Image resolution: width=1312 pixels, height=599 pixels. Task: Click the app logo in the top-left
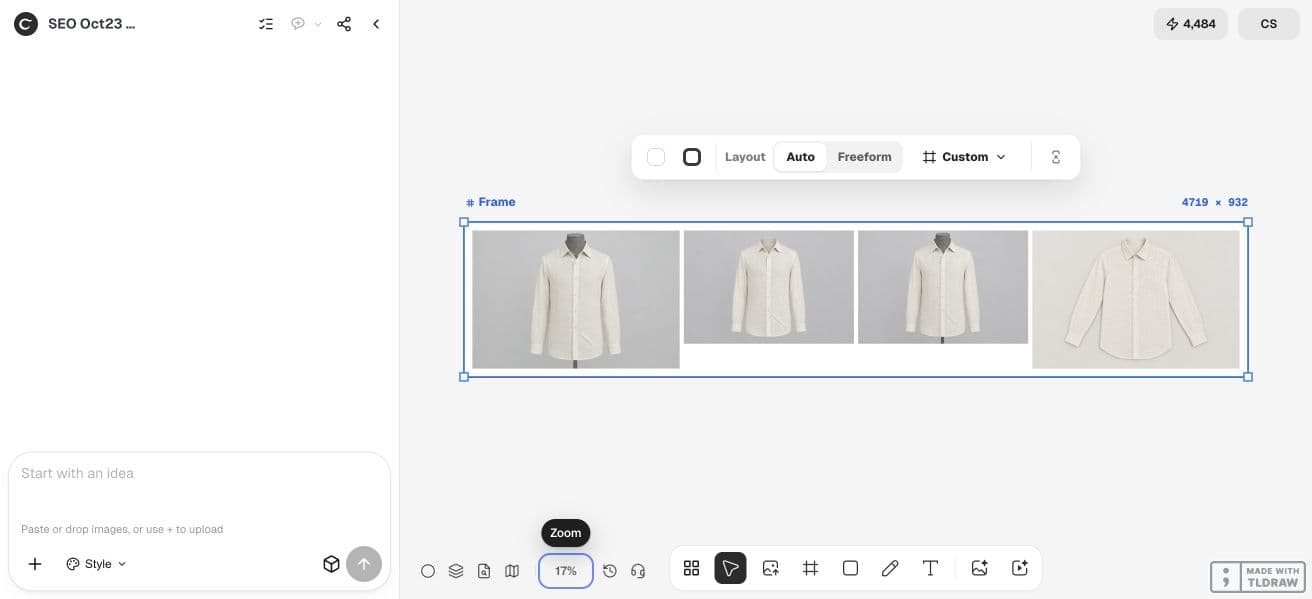click(26, 24)
